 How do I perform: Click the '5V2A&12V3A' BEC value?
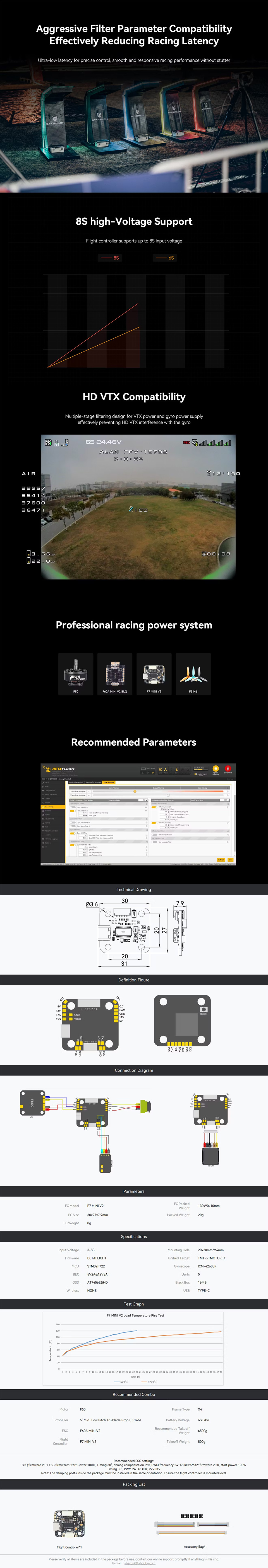click(97, 1274)
